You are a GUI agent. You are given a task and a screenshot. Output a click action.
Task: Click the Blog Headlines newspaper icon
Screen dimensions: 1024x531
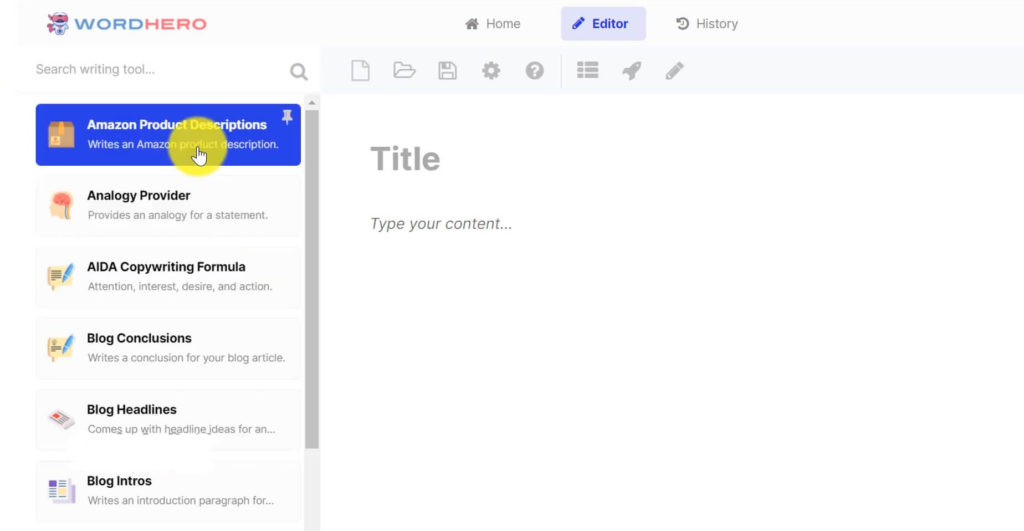[61, 419]
